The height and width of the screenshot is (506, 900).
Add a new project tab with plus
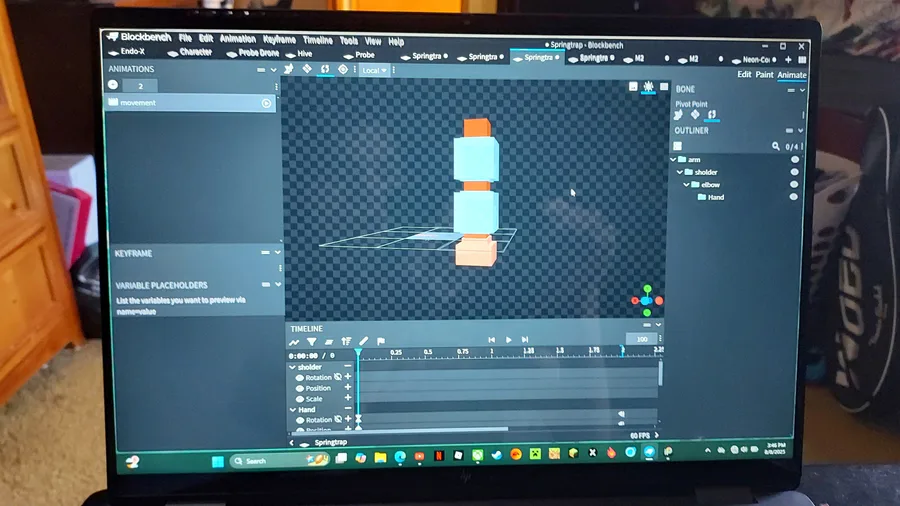click(788, 60)
